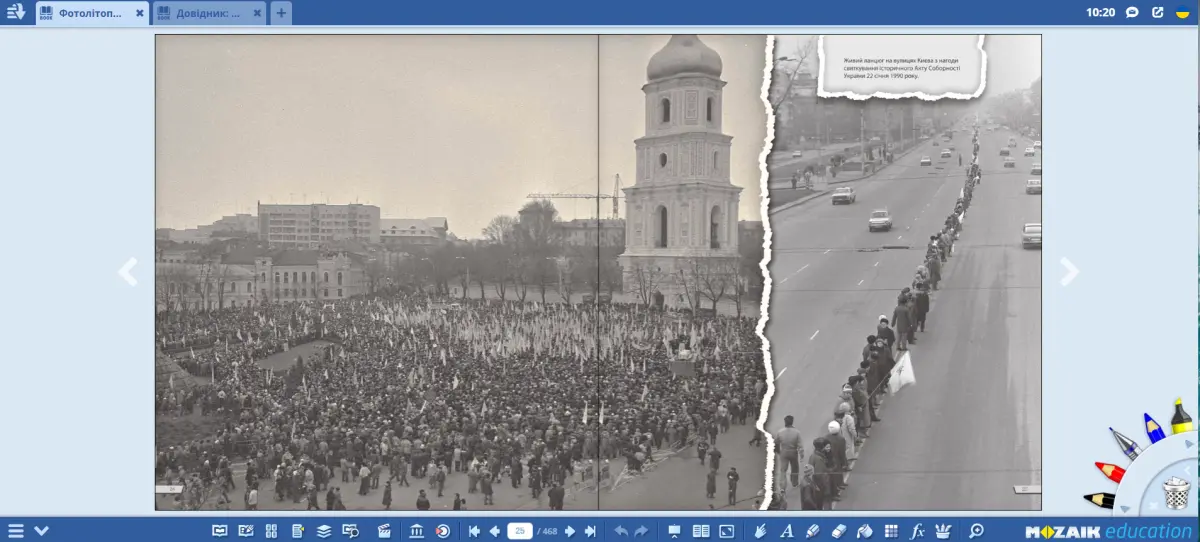This screenshot has height=542, width=1200.
Task: Toggle double-page view mode
Action: 701,531
